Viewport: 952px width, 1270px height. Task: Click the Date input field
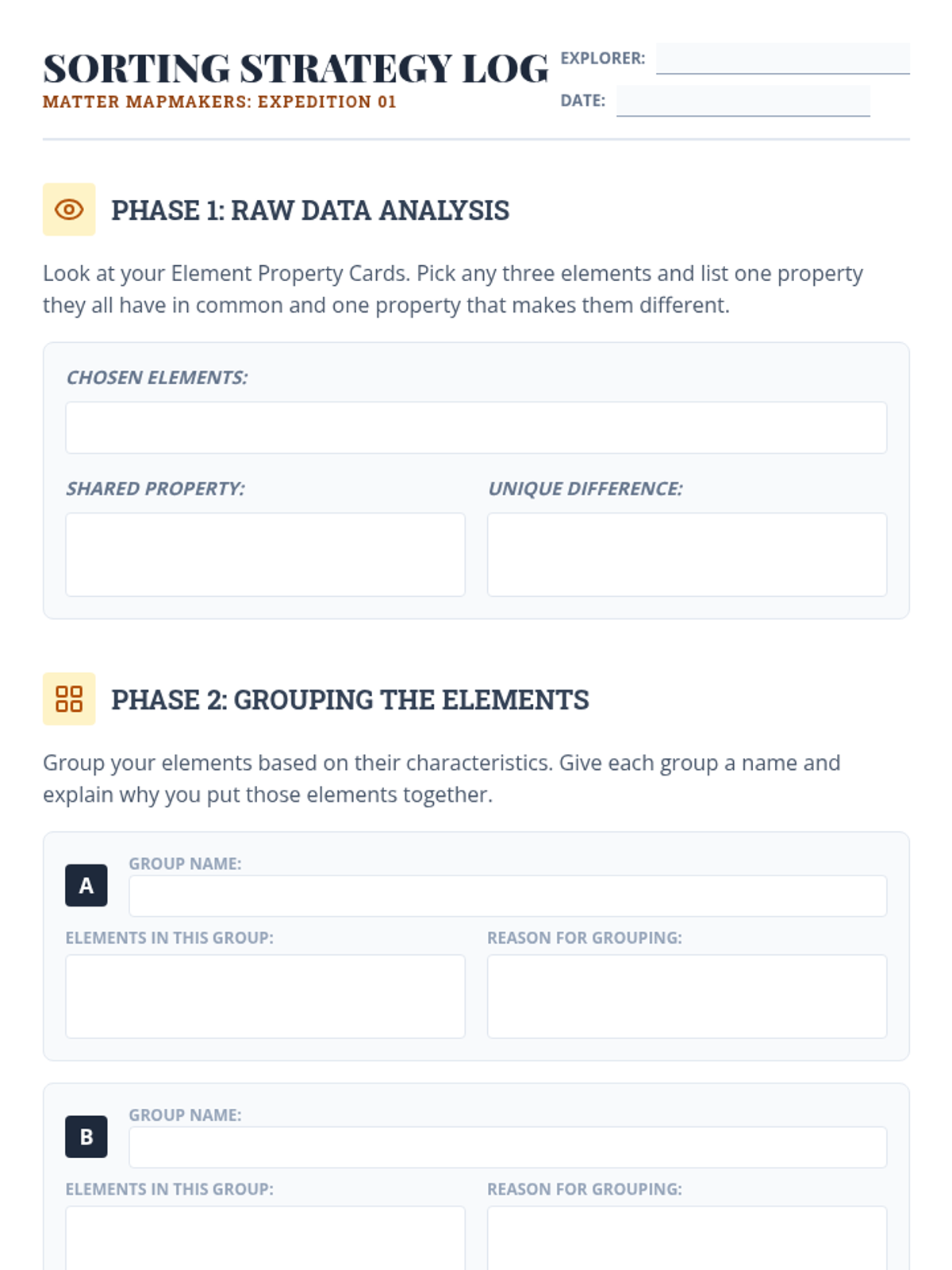(x=743, y=101)
